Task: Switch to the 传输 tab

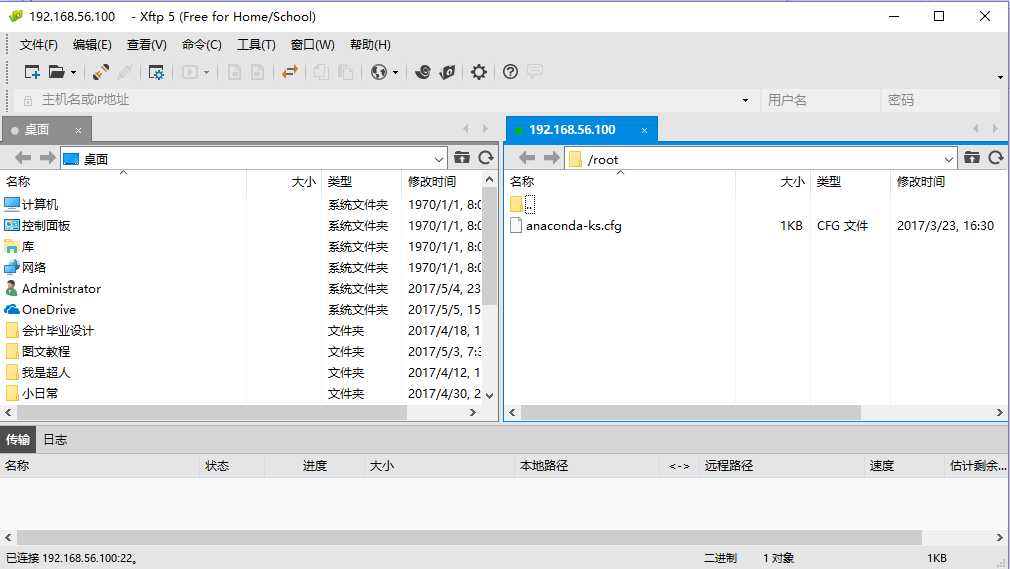Action: click(18, 439)
